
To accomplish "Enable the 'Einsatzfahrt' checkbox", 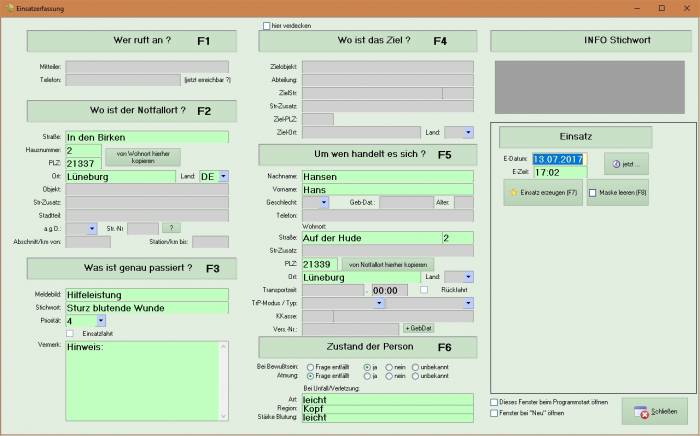I will pyautogui.click(x=70, y=333).
